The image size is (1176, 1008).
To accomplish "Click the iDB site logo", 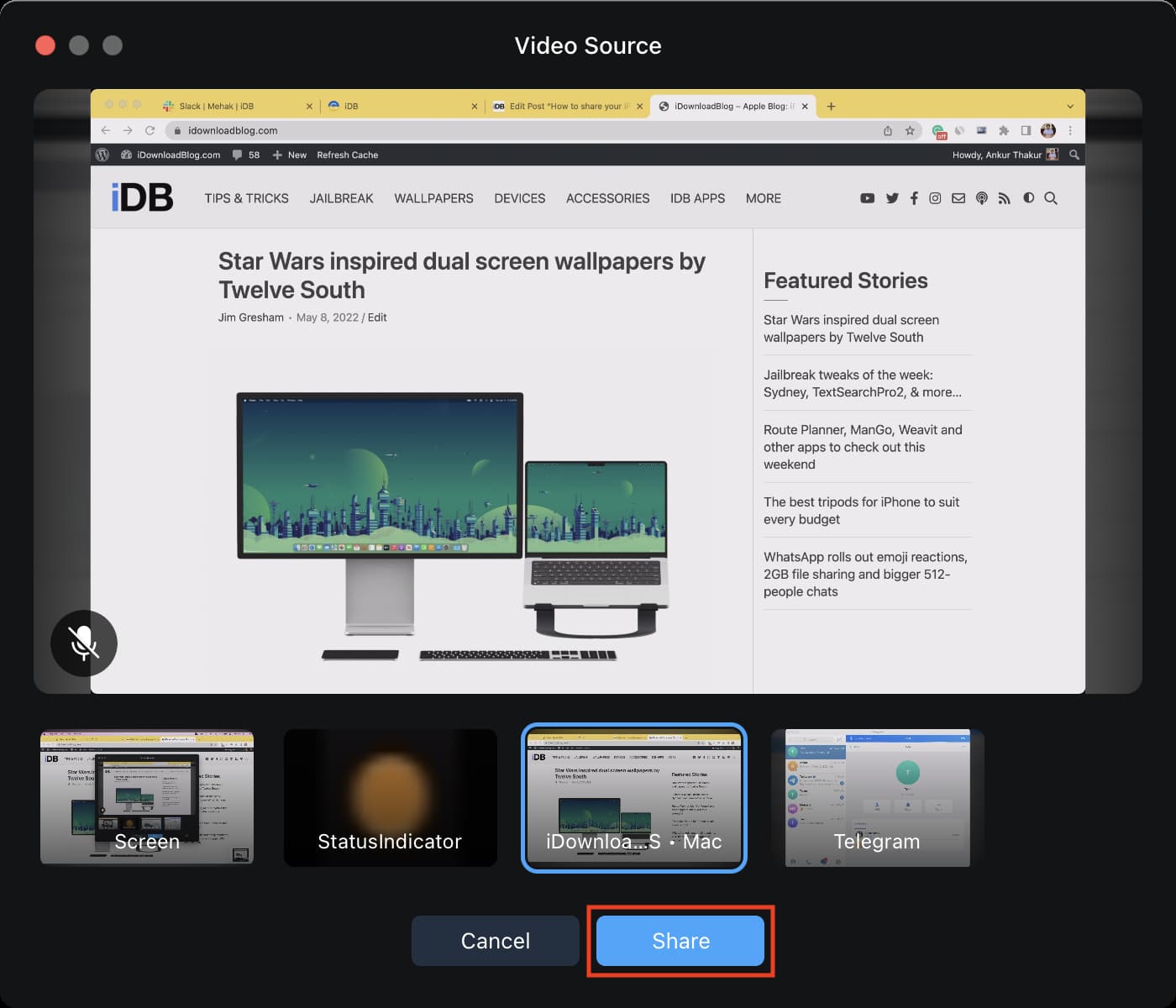I will pos(142,197).
